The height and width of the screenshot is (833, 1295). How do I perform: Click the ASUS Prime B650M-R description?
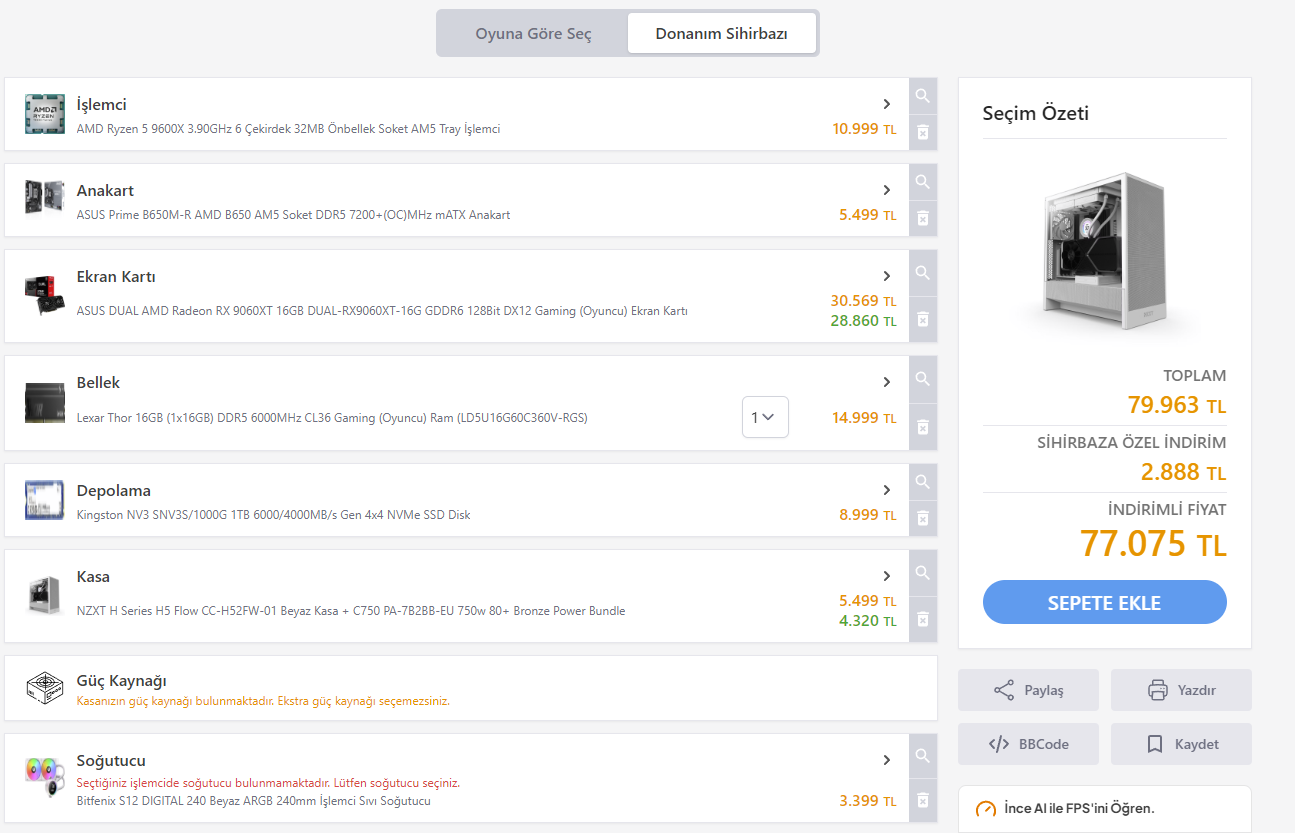point(293,215)
